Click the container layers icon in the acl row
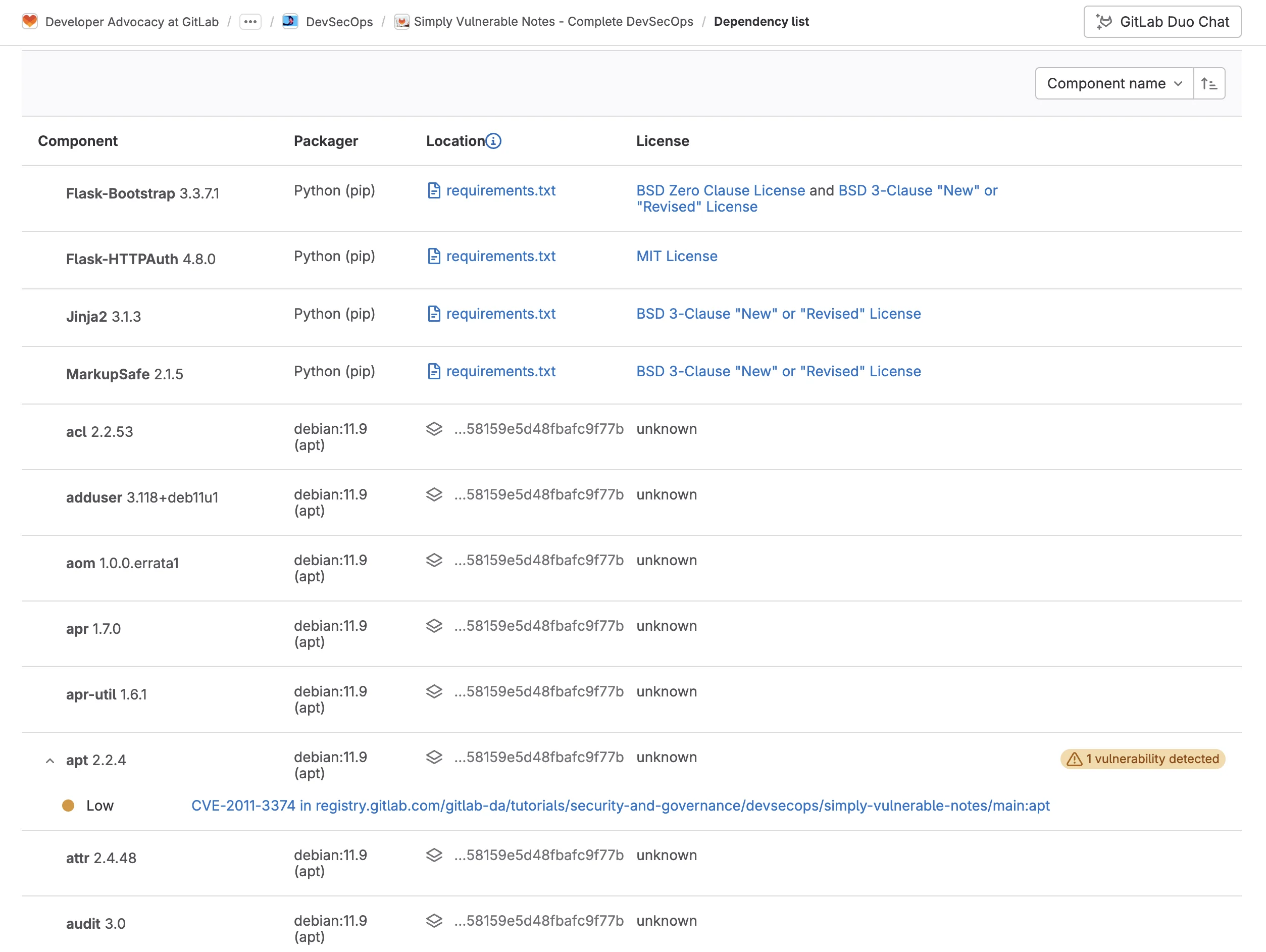Image resolution: width=1266 pixels, height=952 pixels. pyautogui.click(x=434, y=428)
